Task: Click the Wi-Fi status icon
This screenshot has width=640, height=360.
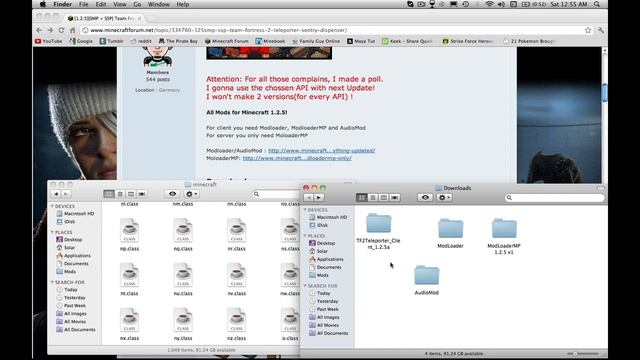Action: point(489,4)
